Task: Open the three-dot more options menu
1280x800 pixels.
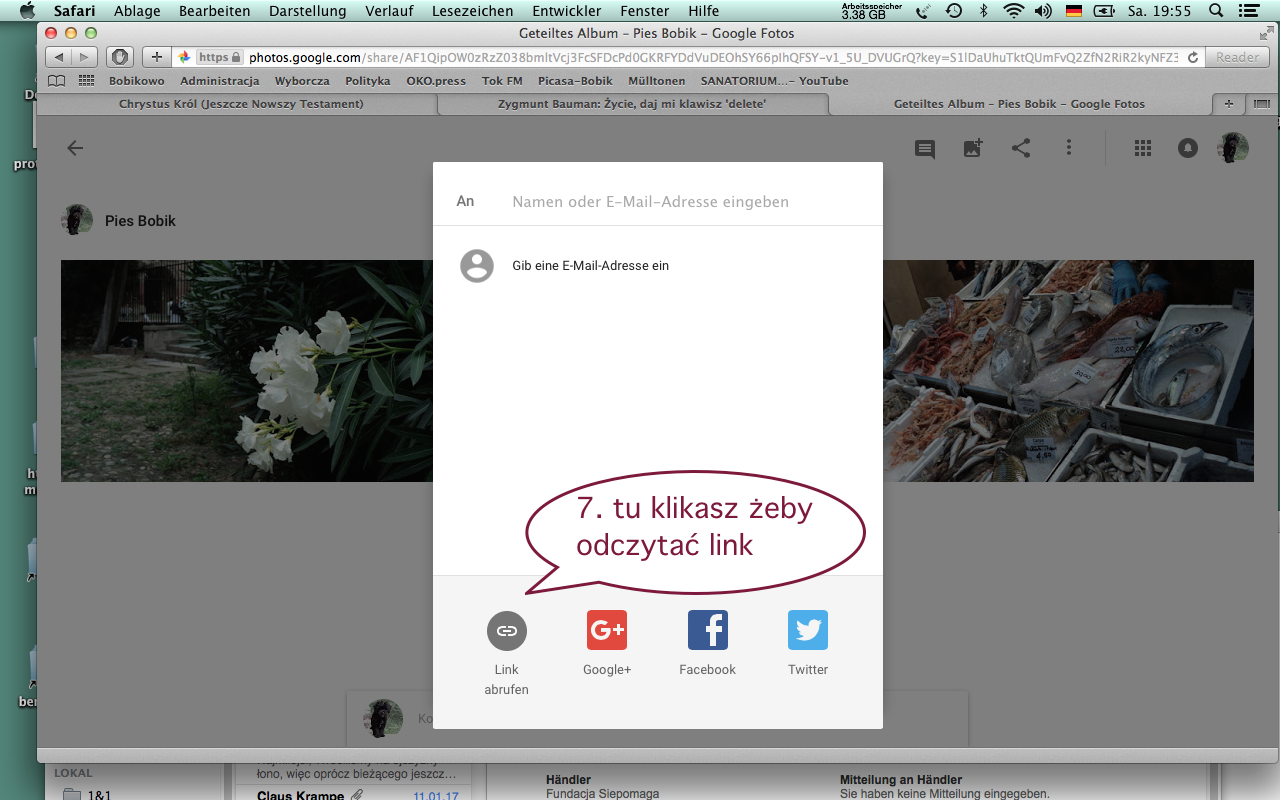Action: click(1069, 148)
